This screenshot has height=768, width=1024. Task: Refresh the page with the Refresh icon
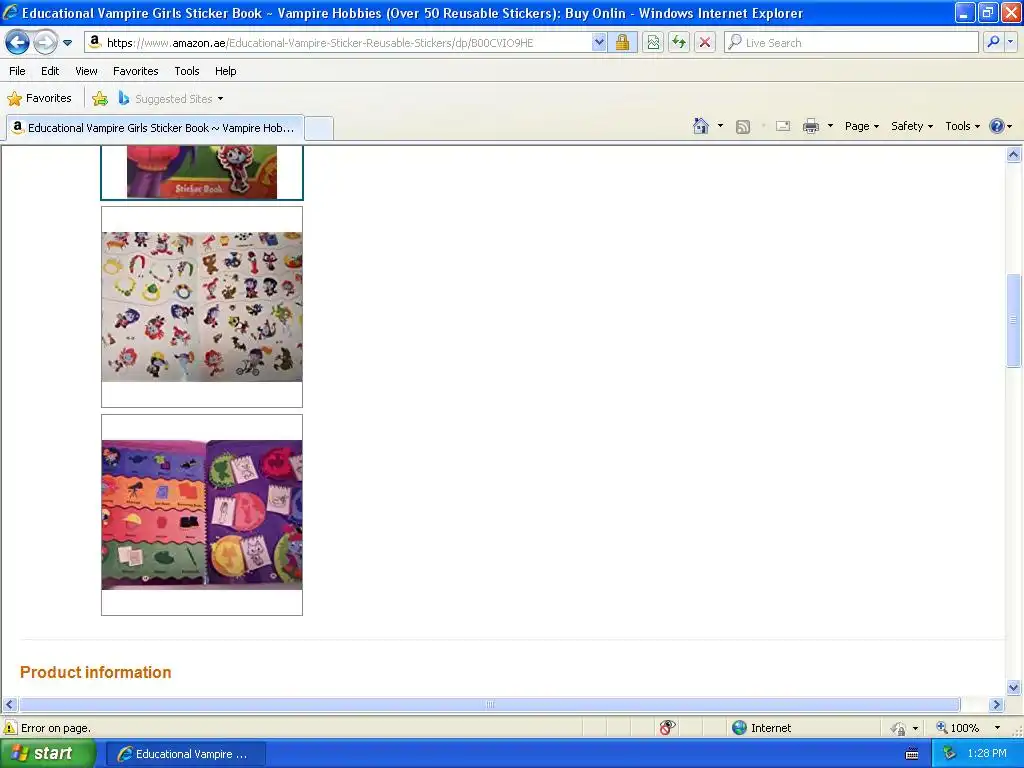point(679,43)
